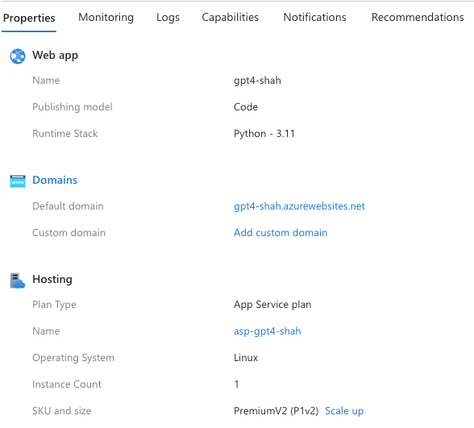Open the Monitoring tab
474x428 pixels.
coord(106,17)
